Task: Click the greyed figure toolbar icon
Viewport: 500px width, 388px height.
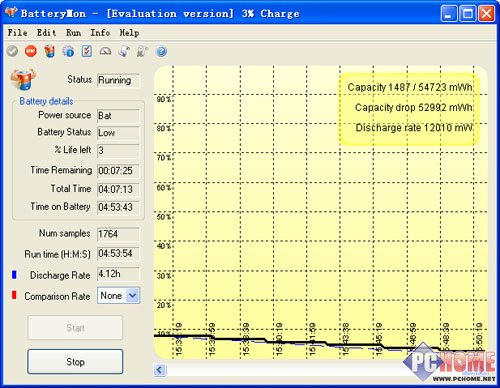Action: tap(142, 51)
